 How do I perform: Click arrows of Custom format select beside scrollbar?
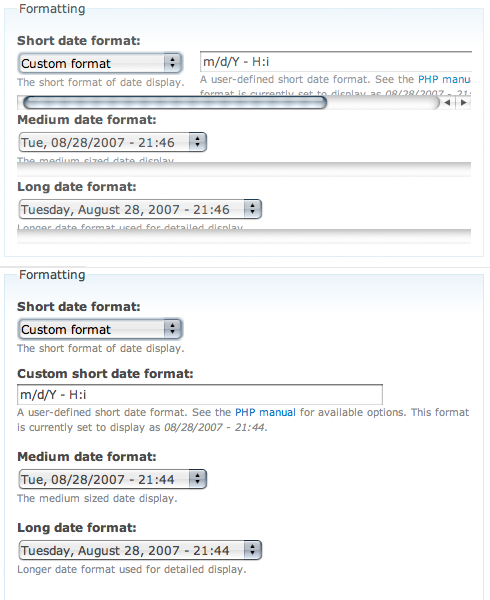173,63
